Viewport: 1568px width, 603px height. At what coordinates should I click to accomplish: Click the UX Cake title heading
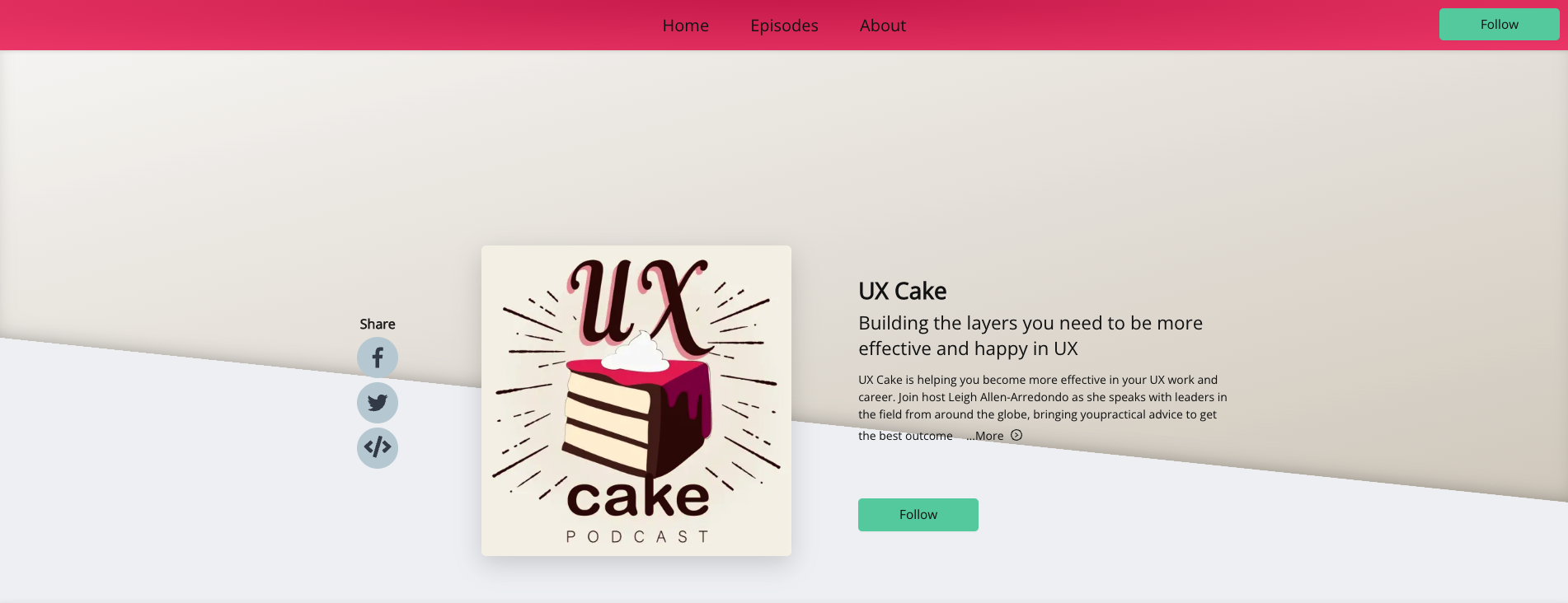(903, 291)
